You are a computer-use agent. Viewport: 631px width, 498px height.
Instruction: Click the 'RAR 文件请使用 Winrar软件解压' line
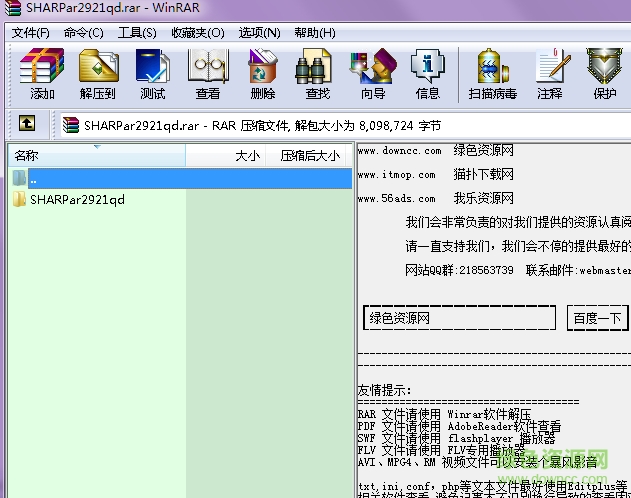444,414
